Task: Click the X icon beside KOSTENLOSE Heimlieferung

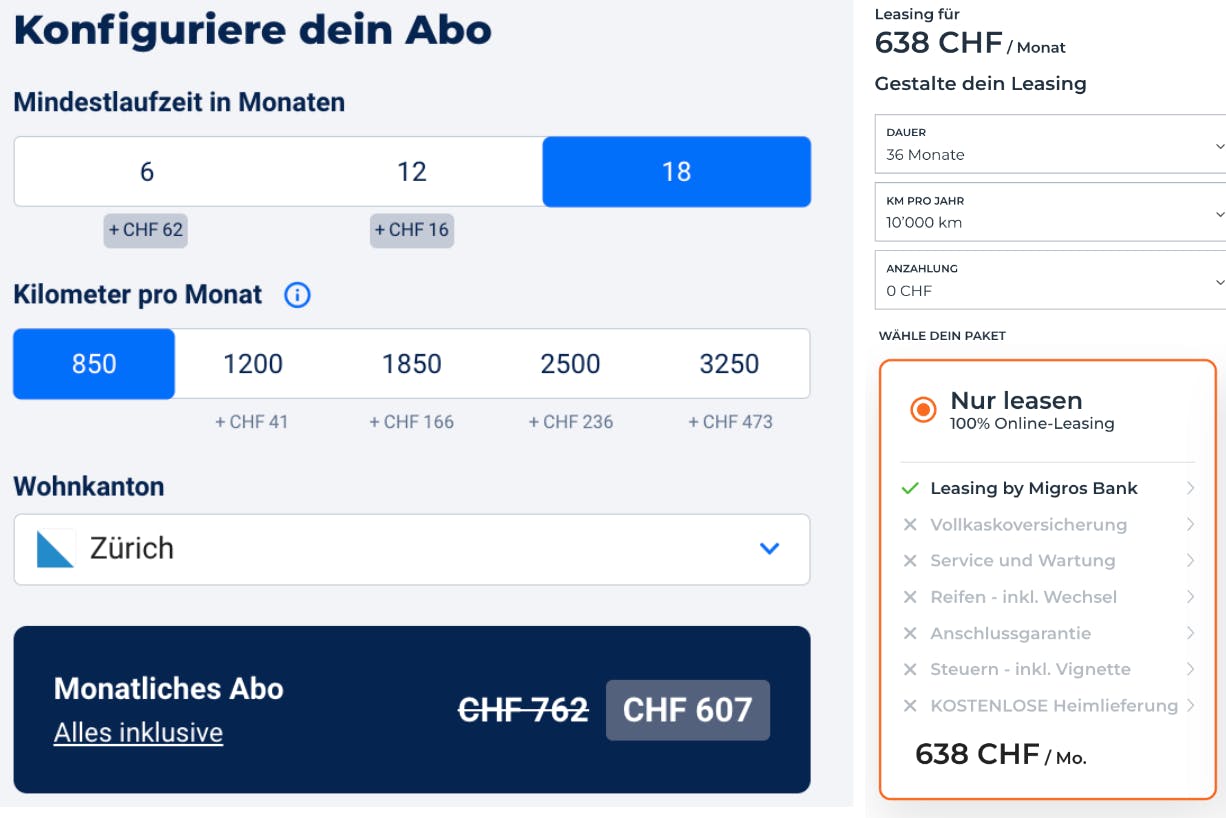Action: point(910,705)
